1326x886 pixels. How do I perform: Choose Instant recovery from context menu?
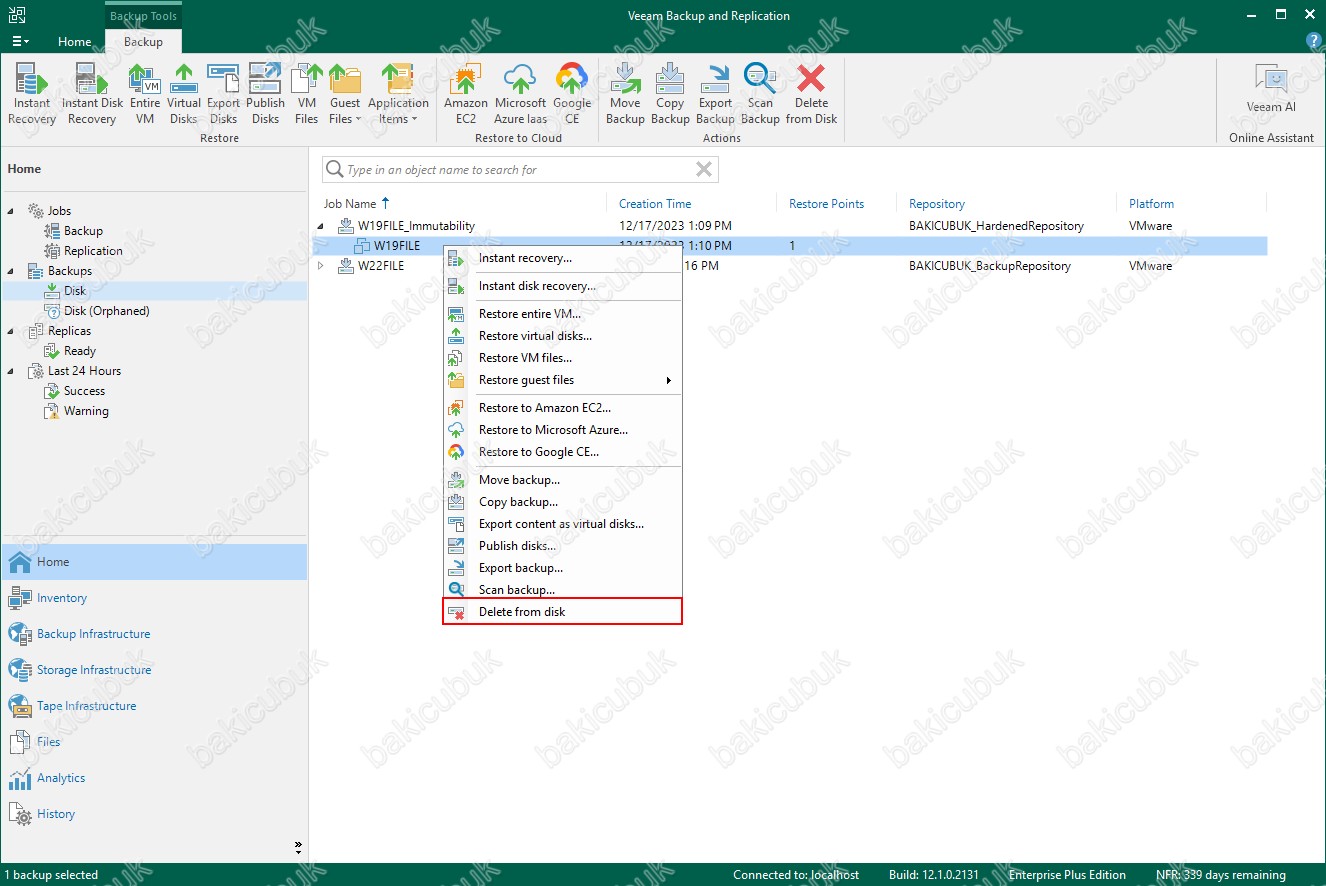pyautogui.click(x=562, y=258)
